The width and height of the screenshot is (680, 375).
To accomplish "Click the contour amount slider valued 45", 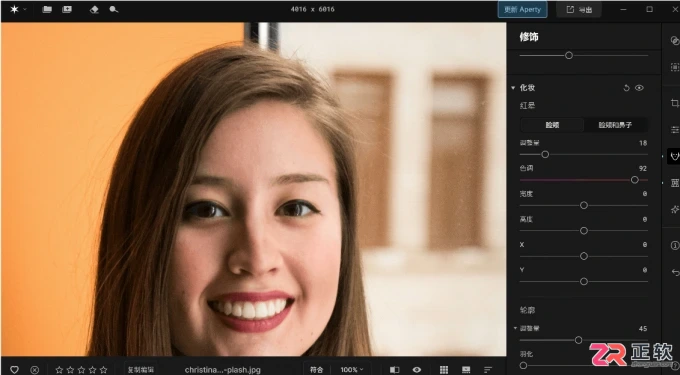I will [584, 340].
